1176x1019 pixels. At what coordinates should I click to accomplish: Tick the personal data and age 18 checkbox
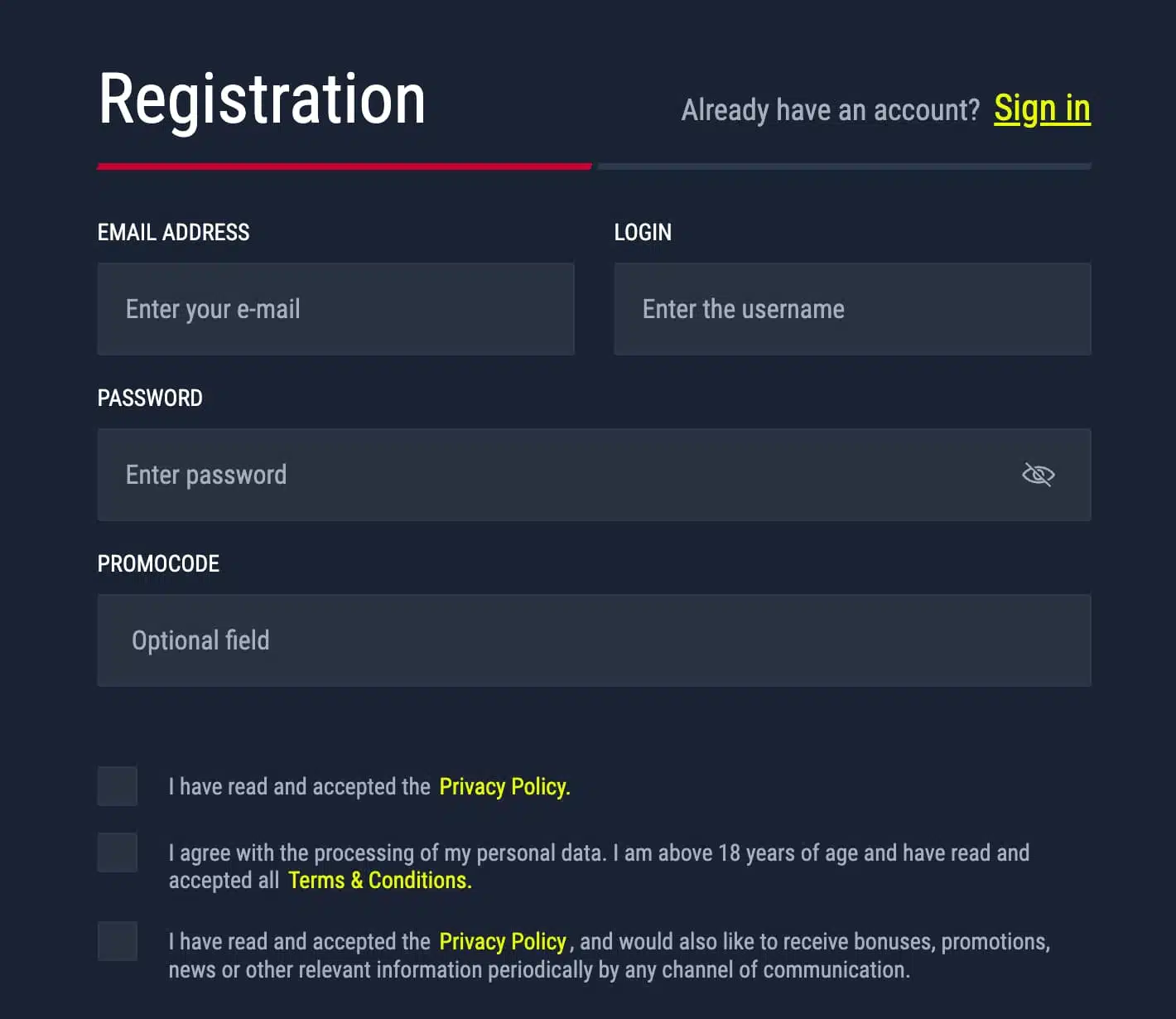(118, 852)
